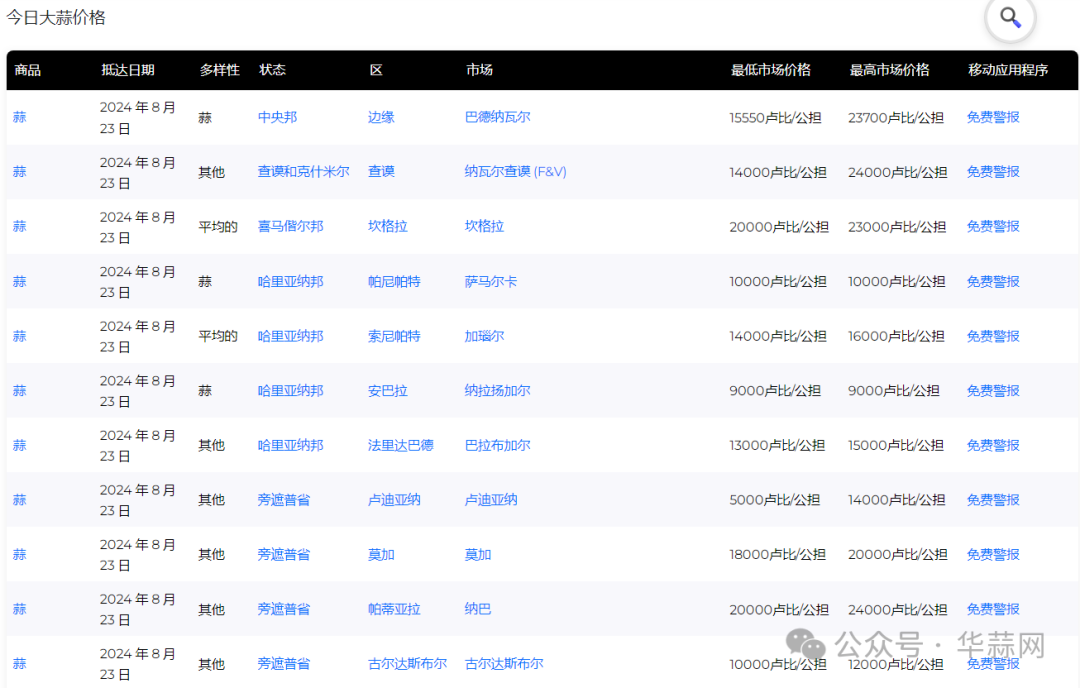This screenshot has height=688, width=1080.
Task: Open the 边缘 district link
Action: point(381,117)
